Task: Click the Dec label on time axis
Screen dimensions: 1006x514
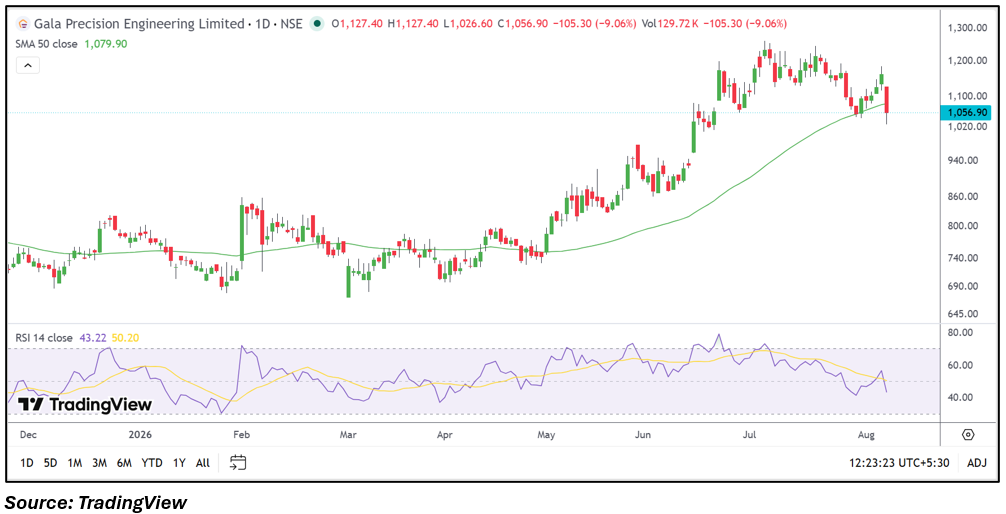Action: (x=28, y=434)
